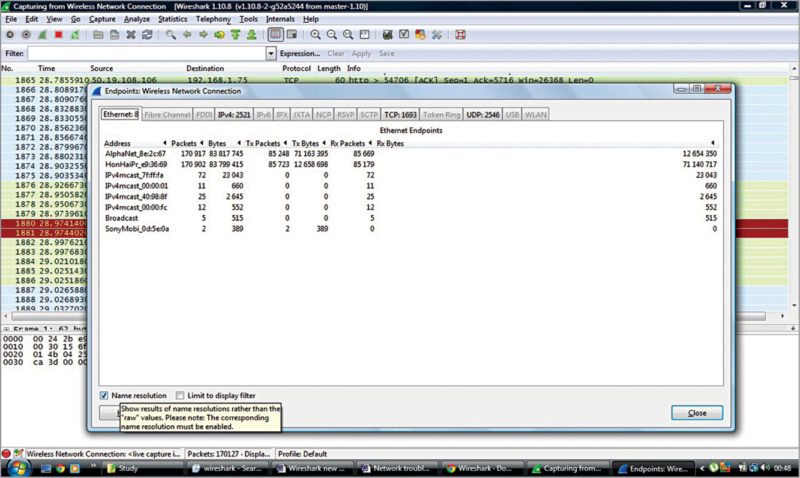This screenshot has height=478, width=800.
Task: Click the find packet magnifier icon
Action: coord(171,34)
